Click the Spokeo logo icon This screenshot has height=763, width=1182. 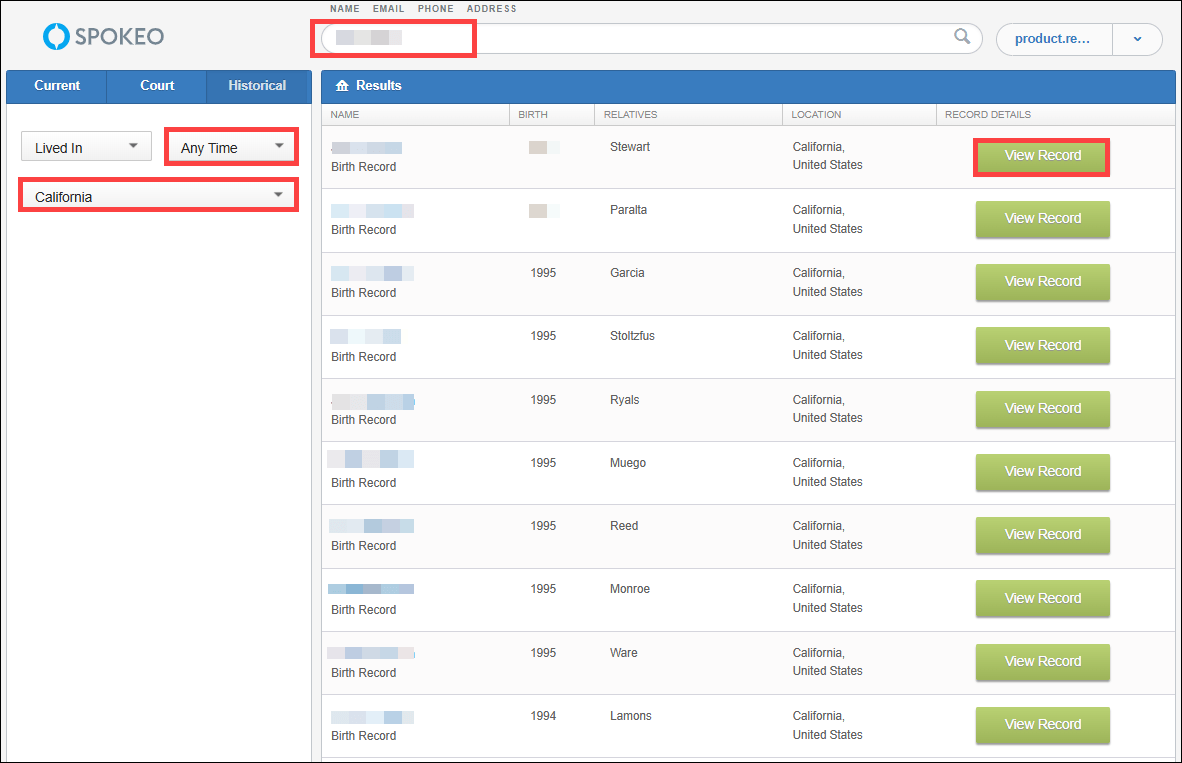[56, 37]
